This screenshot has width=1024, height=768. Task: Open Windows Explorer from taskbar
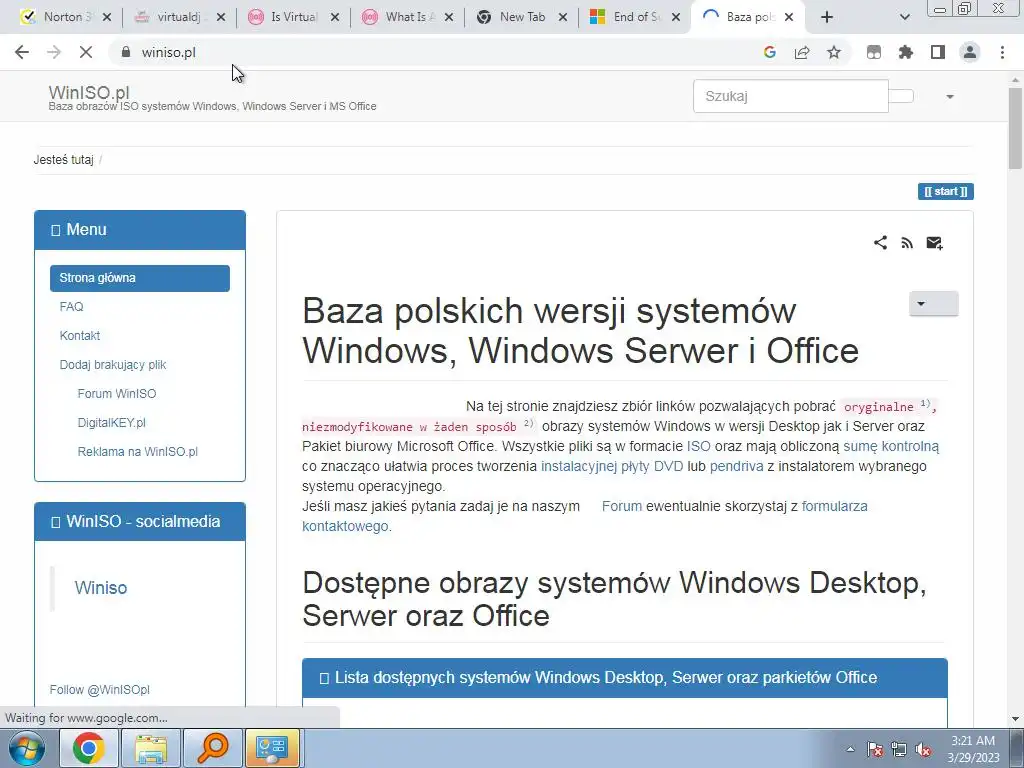point(151,748)
